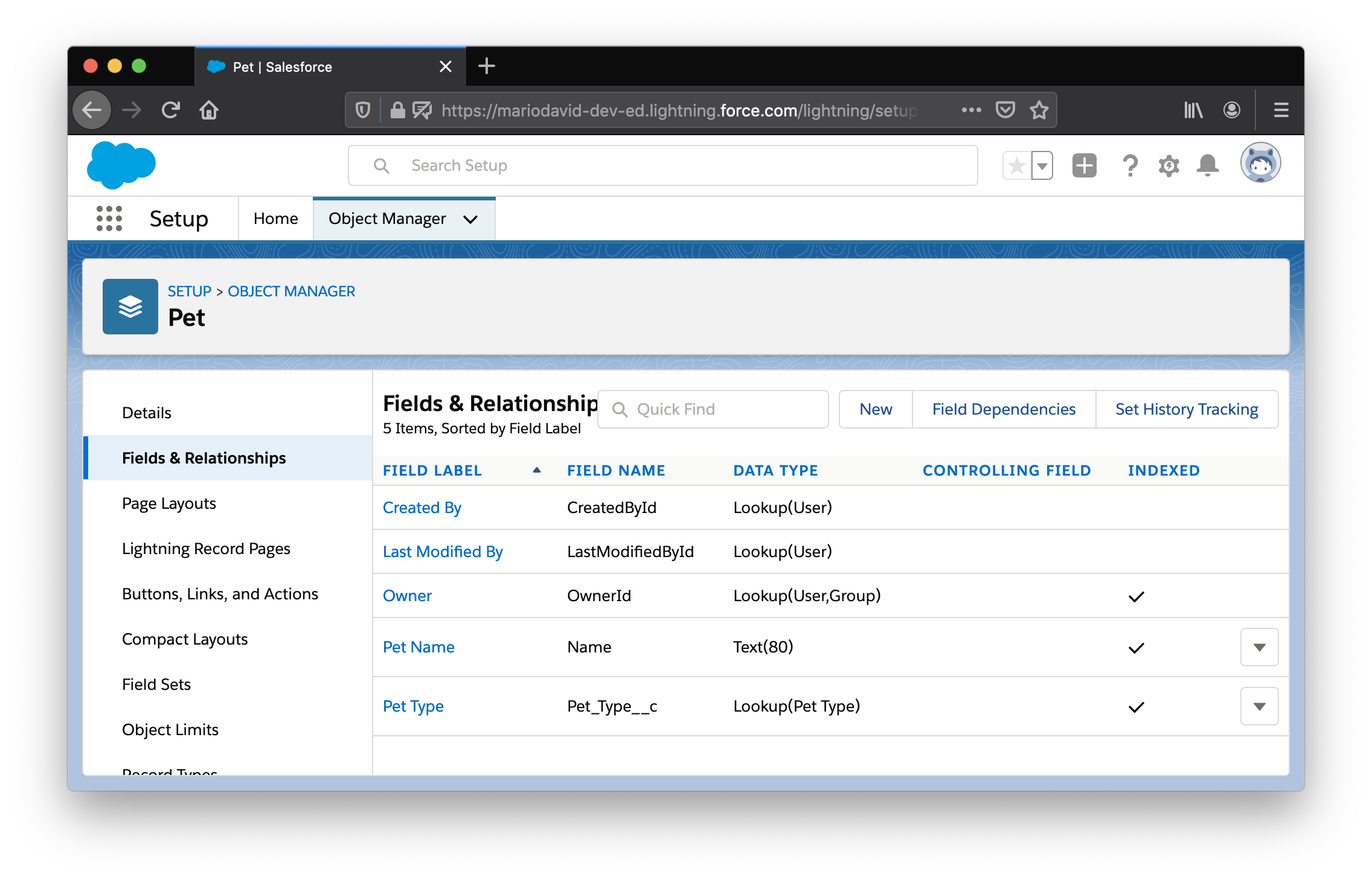Click the Pet_Type__c field name cell
This screenshot has height=880, width=1372.
point(612,706)
